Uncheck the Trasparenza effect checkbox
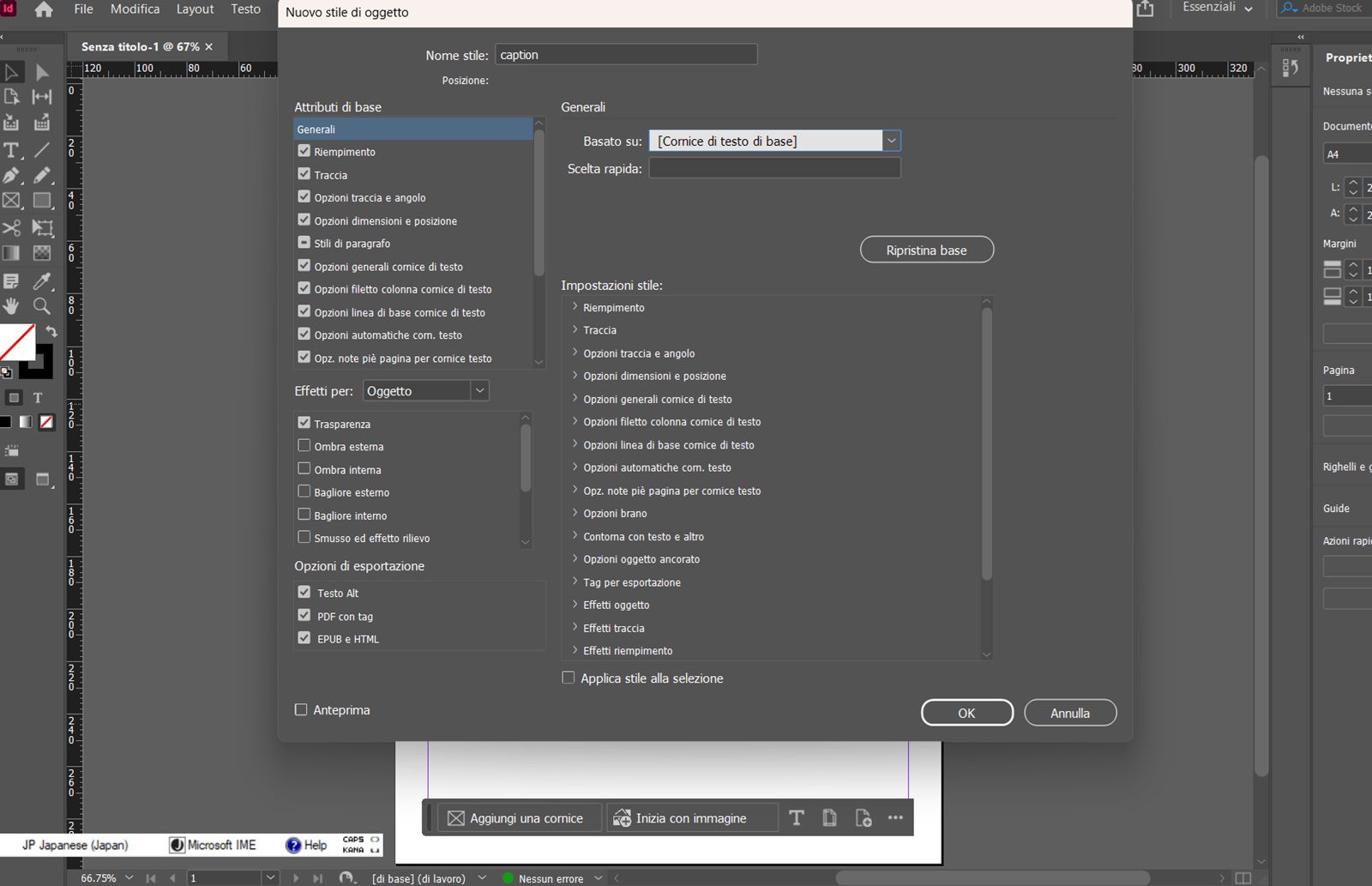1372x886 pixels. (x=304, y=423)
